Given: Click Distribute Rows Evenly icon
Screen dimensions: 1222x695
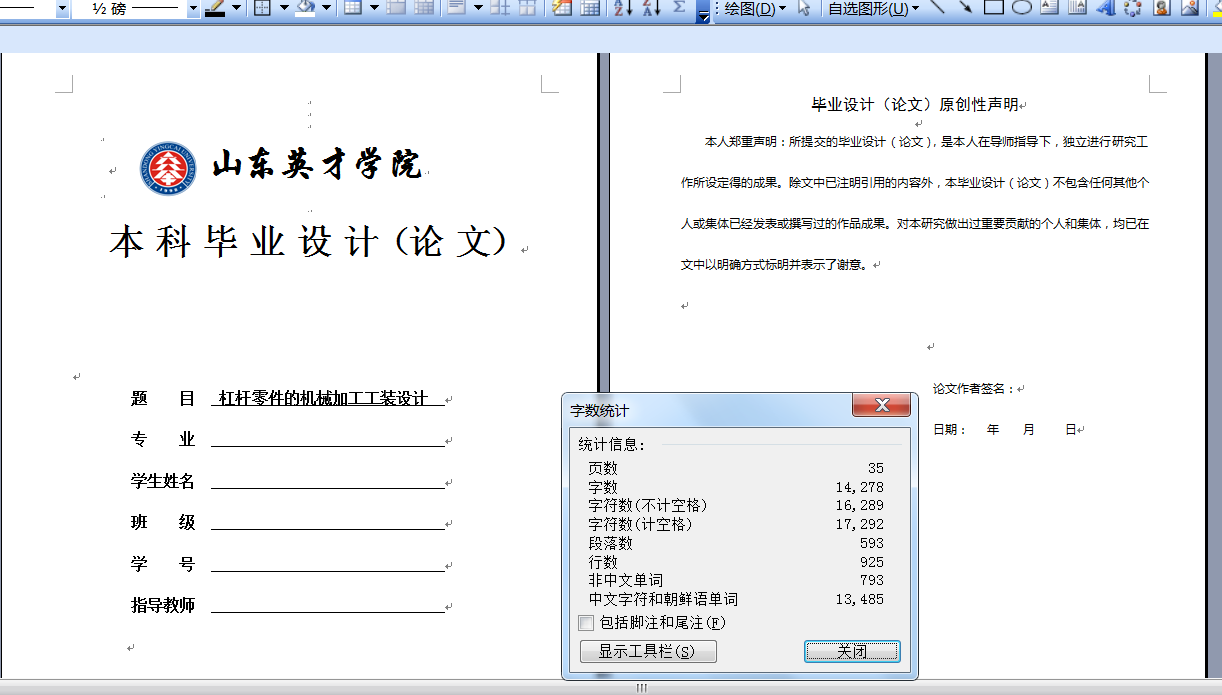Looking at the screenshot, I should point(499,8).
